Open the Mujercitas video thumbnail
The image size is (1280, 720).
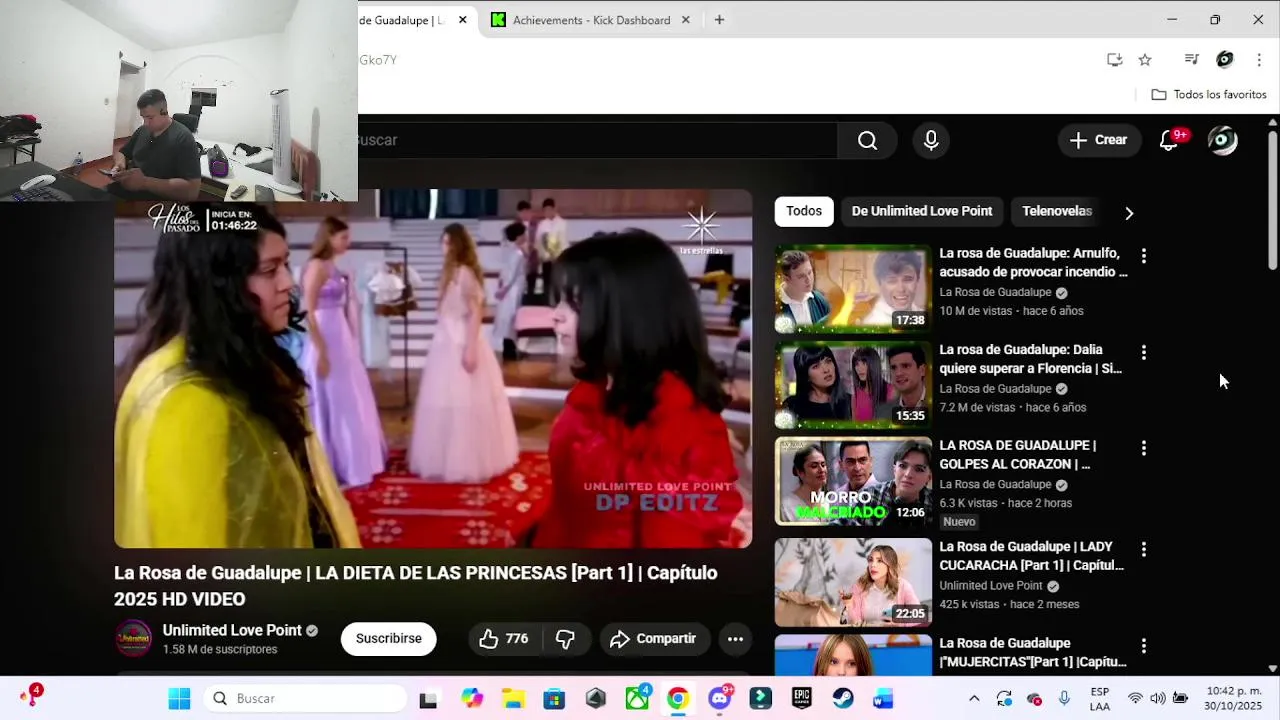tap(853, 655)
